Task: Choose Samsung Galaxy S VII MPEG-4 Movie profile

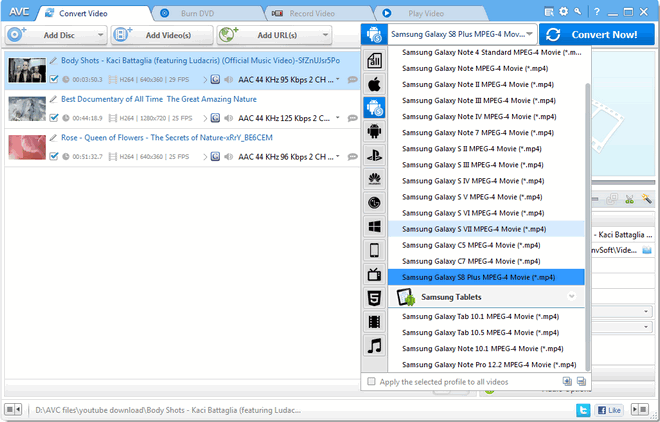Action: 486,229
